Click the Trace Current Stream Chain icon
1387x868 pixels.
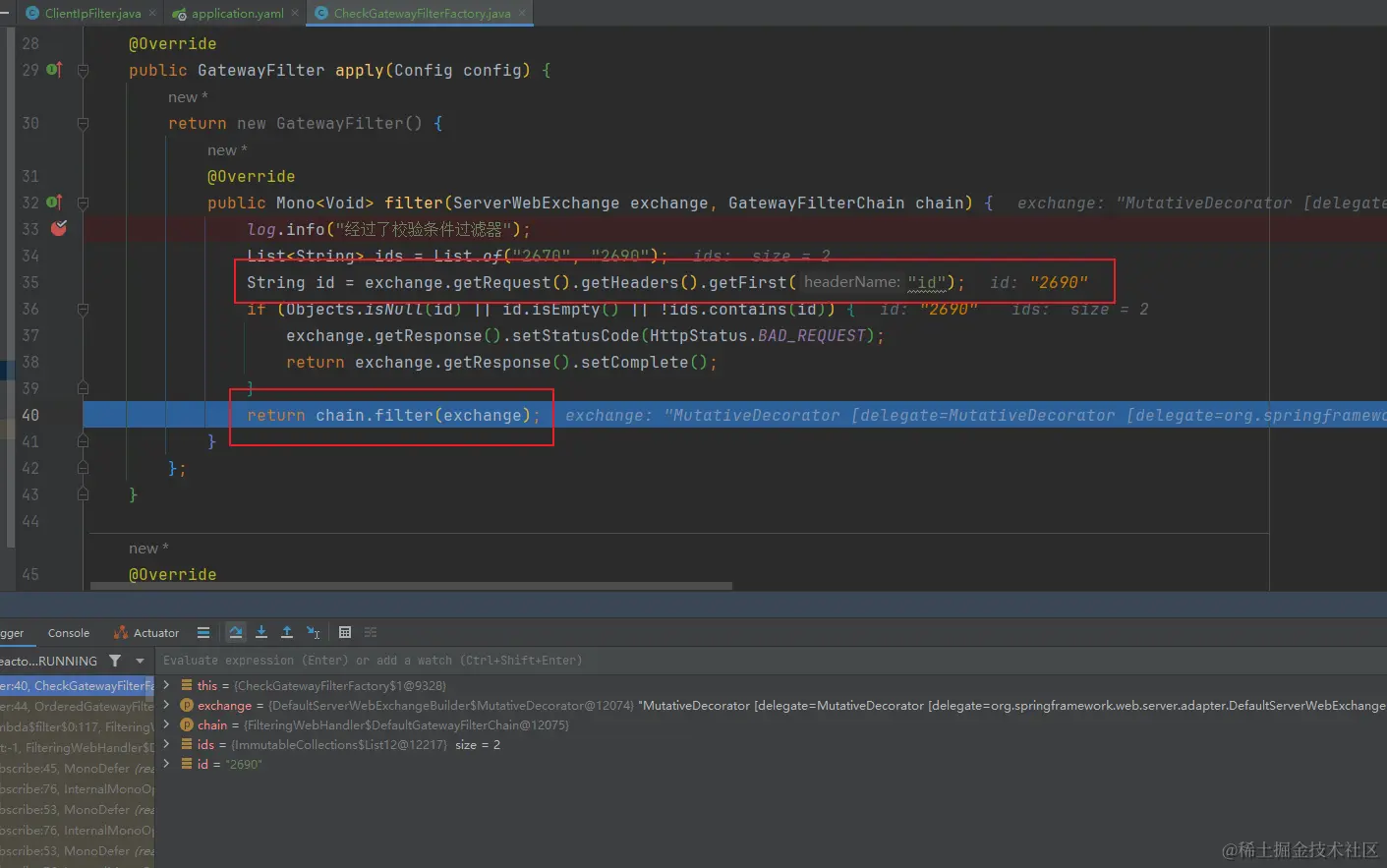point(371,632)
